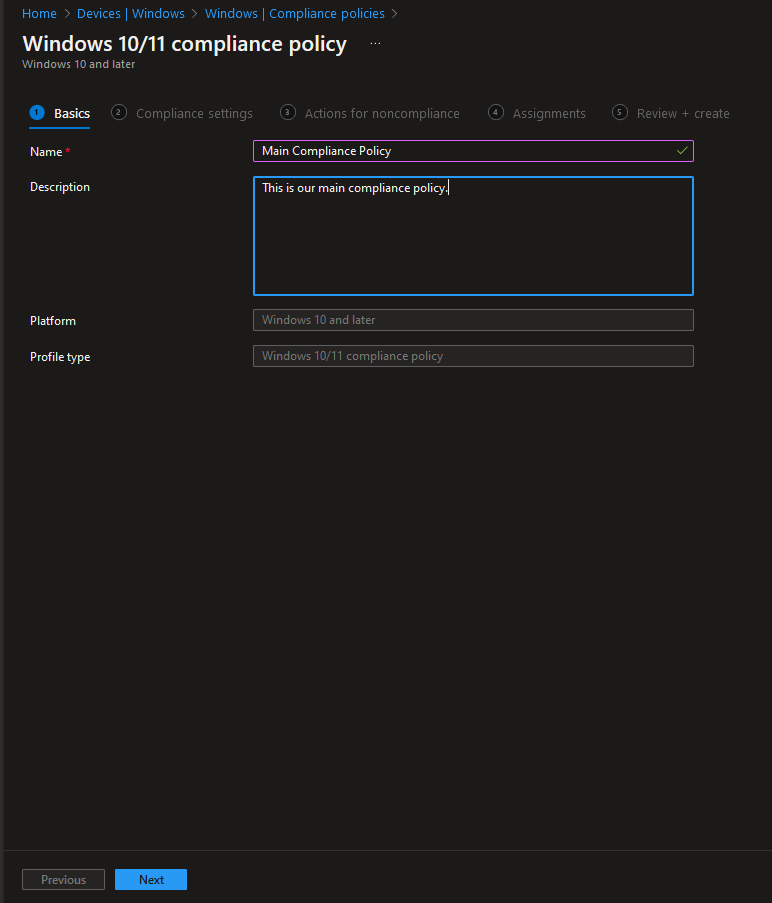Click the Name label
The width and height of the screenshot is (772, 903).
46,152
